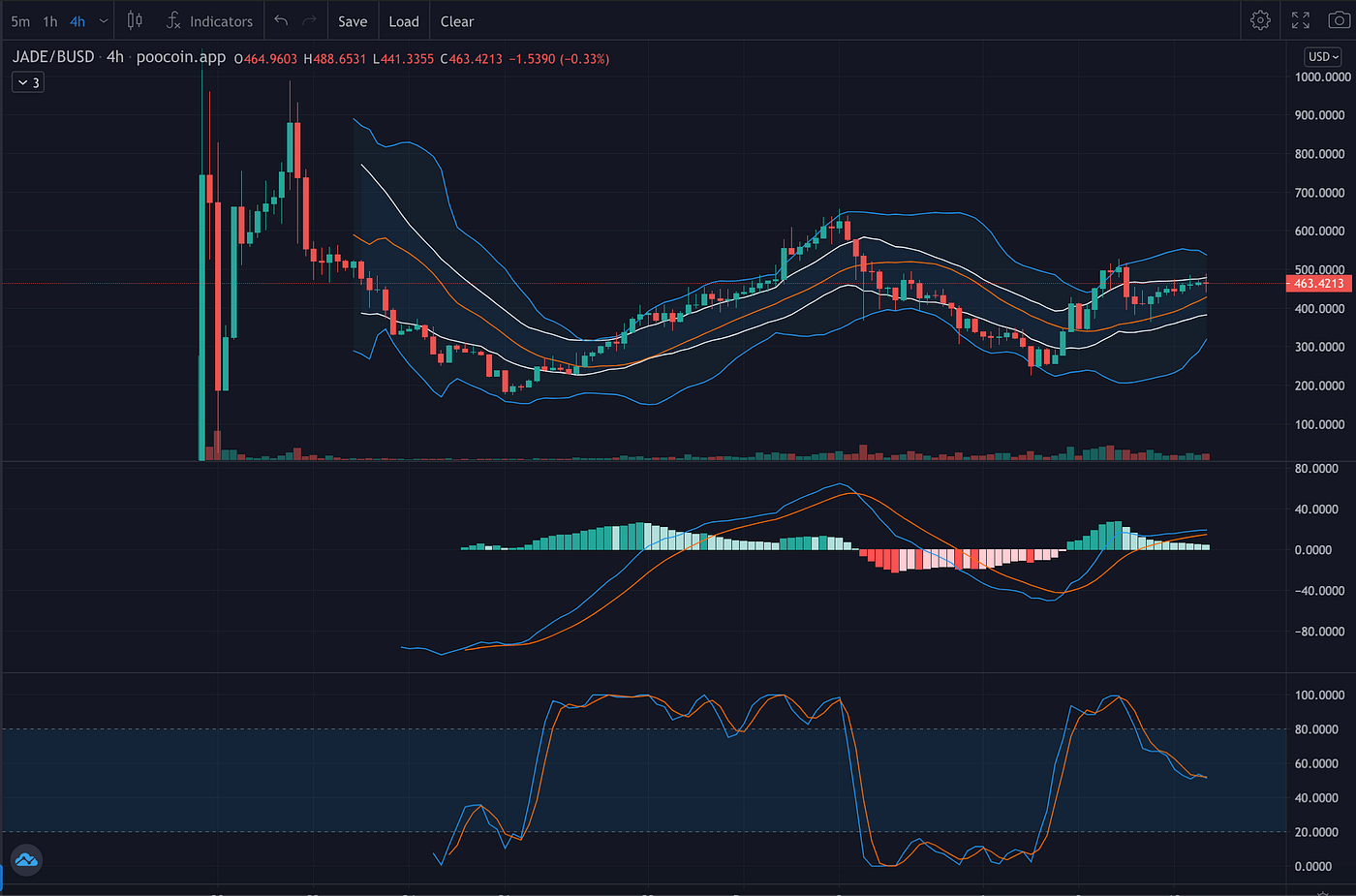1356x896 pixels.
Task: Open chart settings gear icon
Action: (1260, 20)
